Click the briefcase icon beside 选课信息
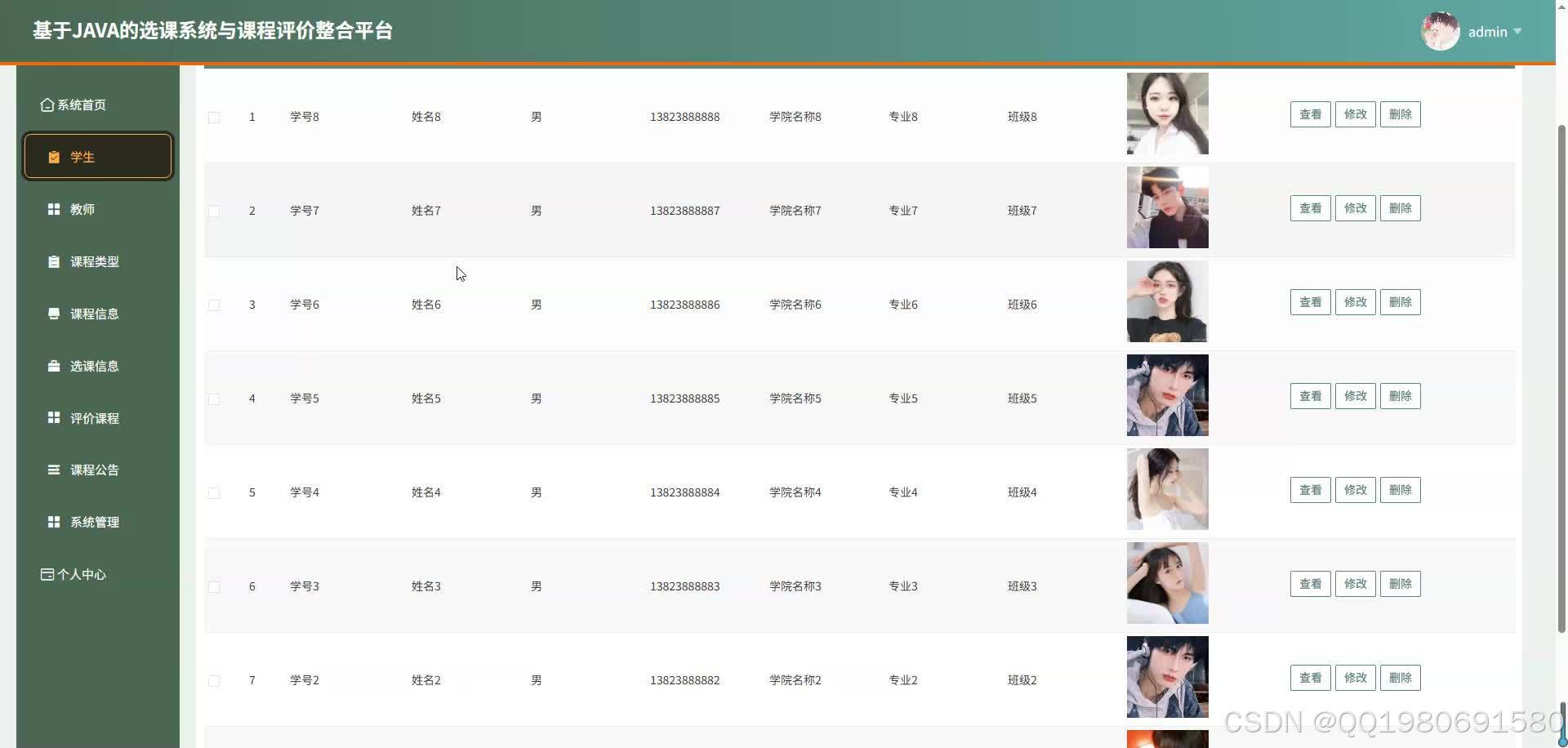This screenshot has height=748, width=1568. (54, 366)
